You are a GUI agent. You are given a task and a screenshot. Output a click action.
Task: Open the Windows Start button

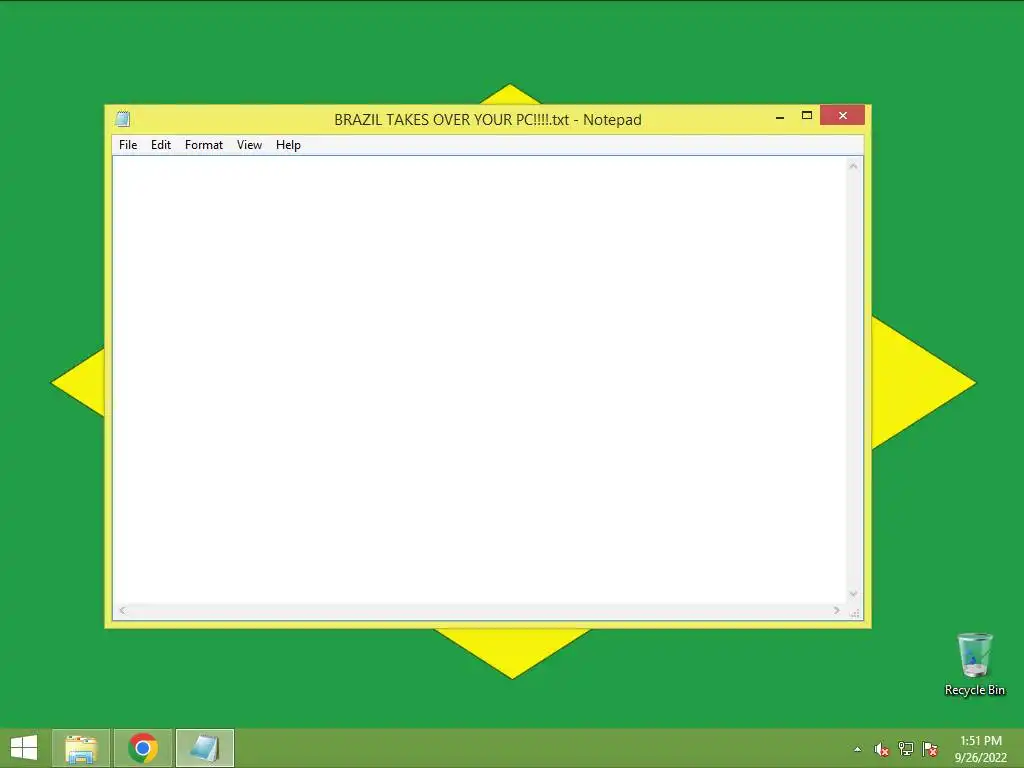click(24, 748)
